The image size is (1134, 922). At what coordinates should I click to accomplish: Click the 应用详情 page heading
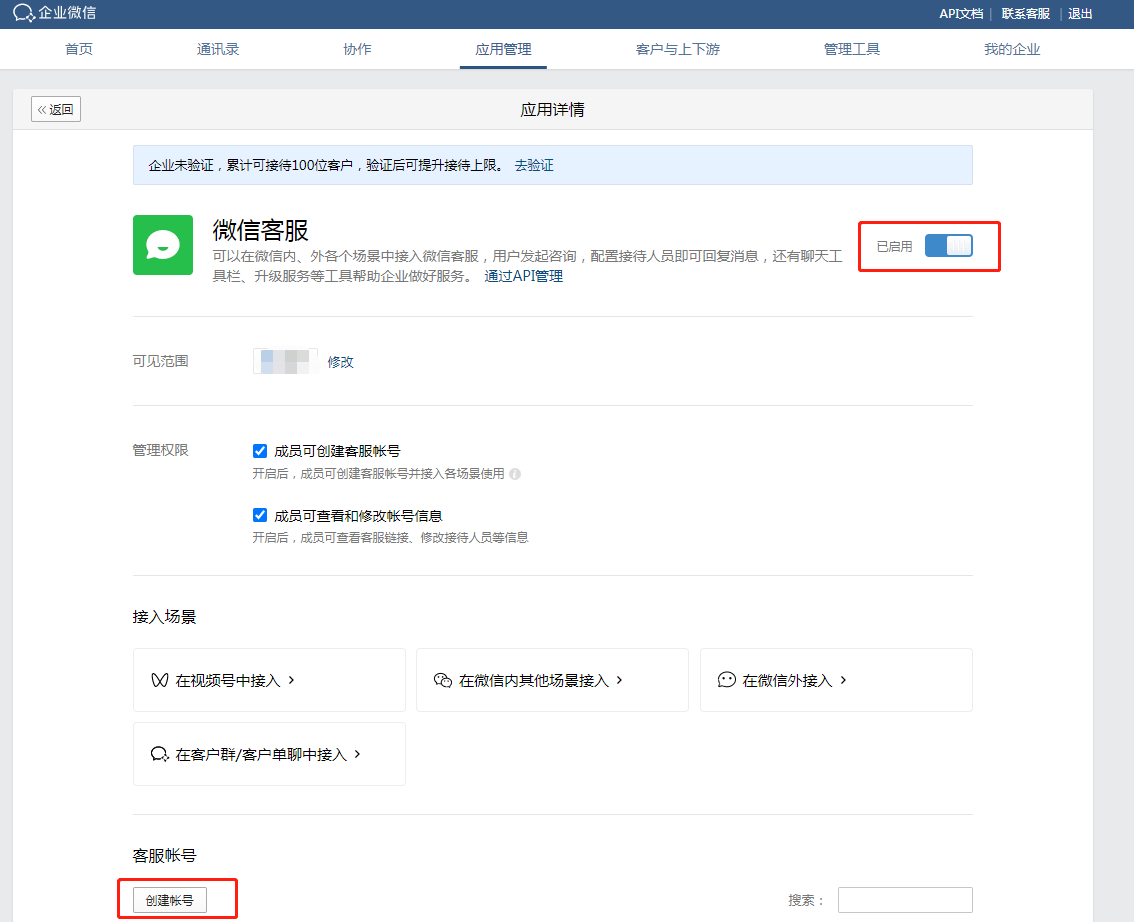[x=553, y=109]
